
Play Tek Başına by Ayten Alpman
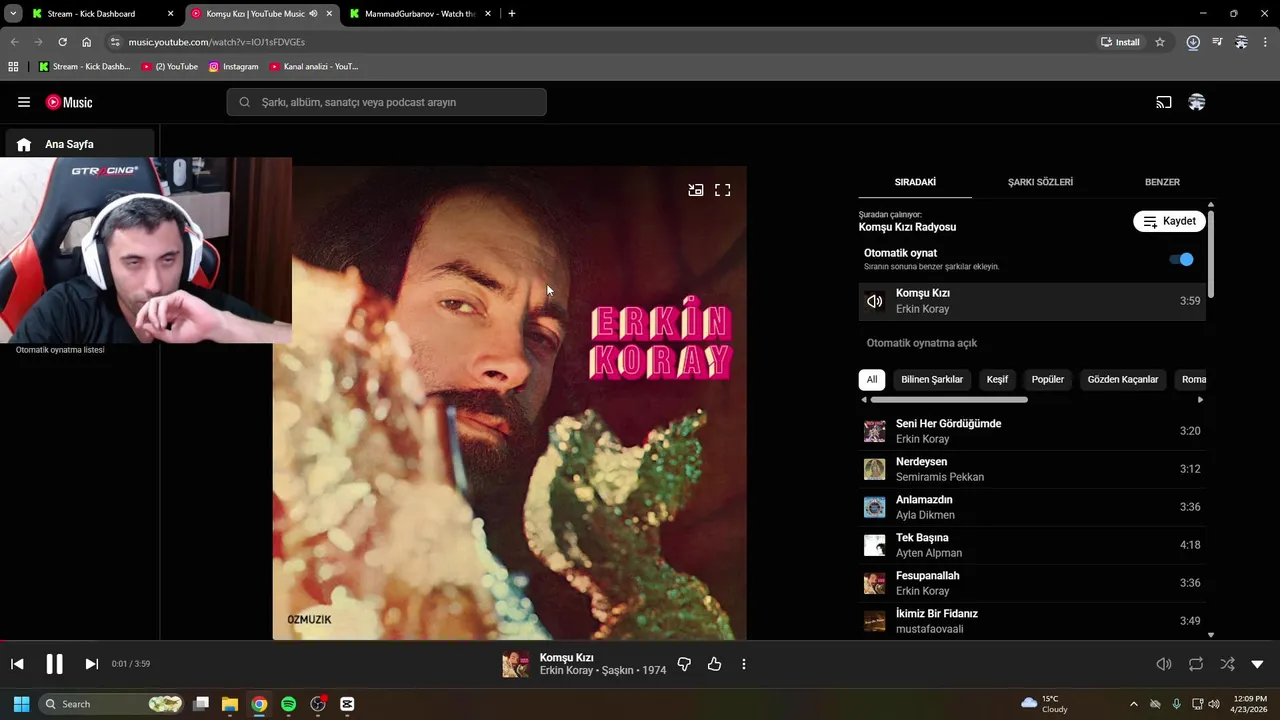coord(1032,545)
